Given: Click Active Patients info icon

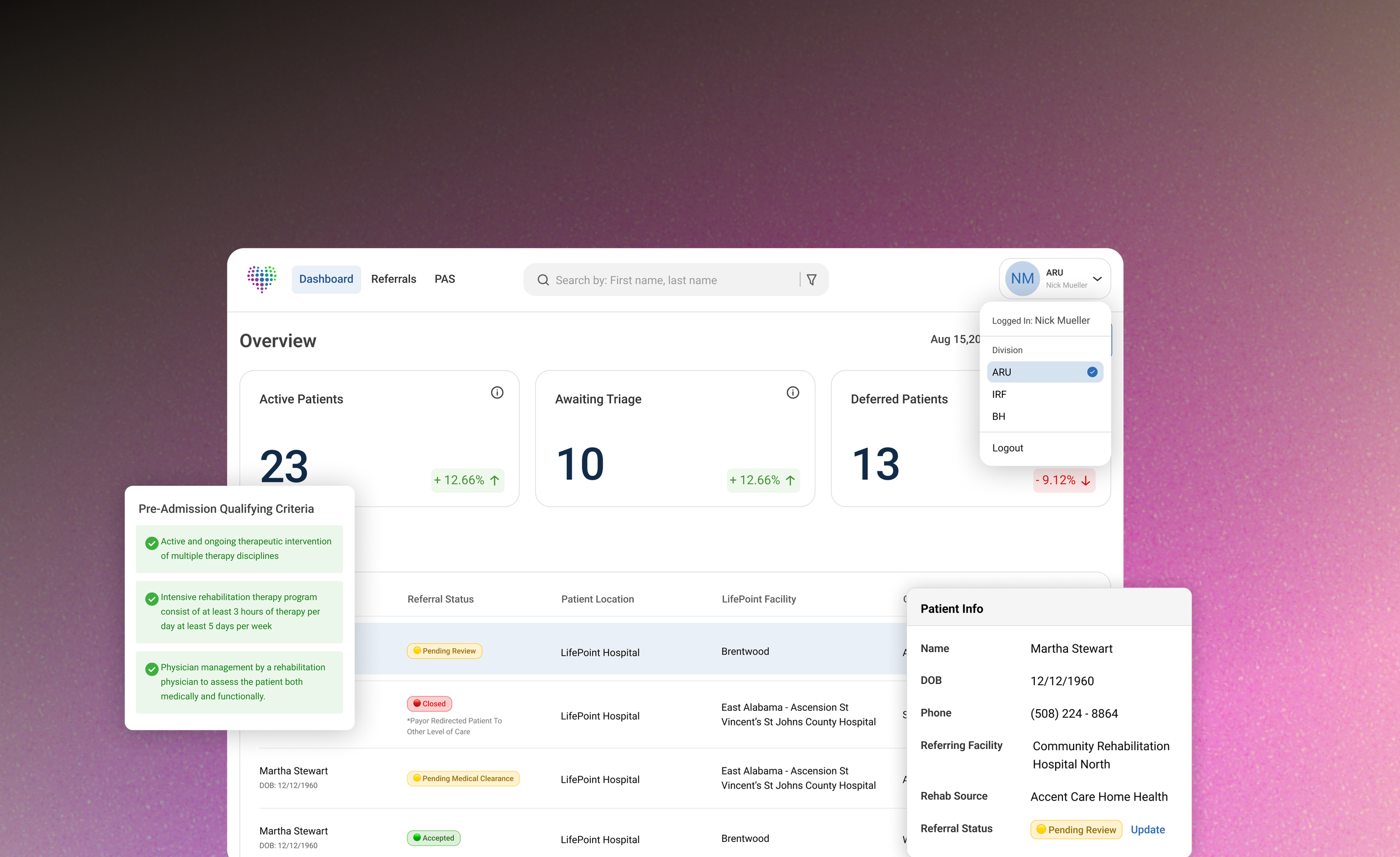Looking at the screenshot, I should click(497, 392).
